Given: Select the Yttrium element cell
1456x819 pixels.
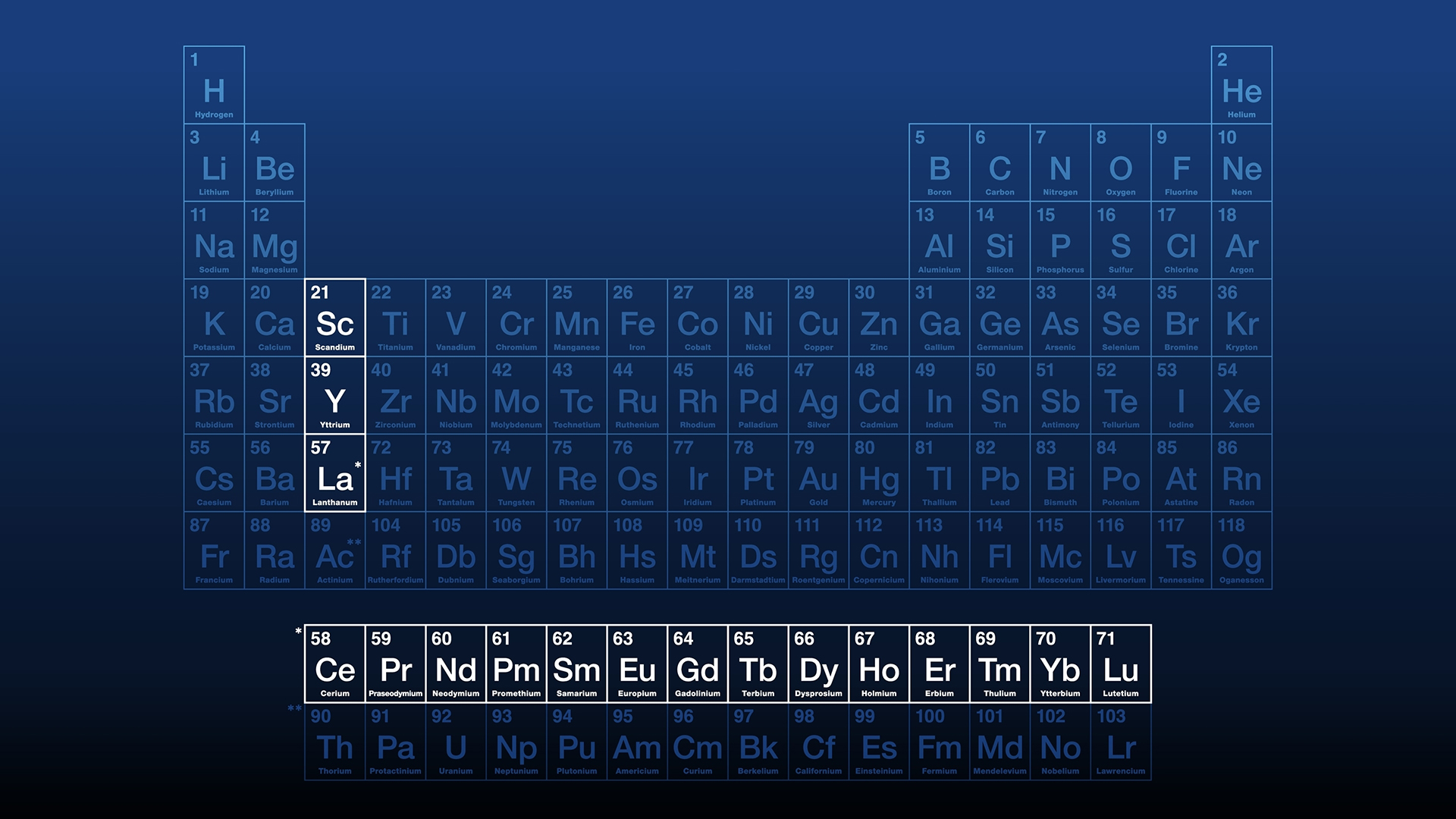Looking at the screenshot, I should pyautogui.click(x=334, y=395).
